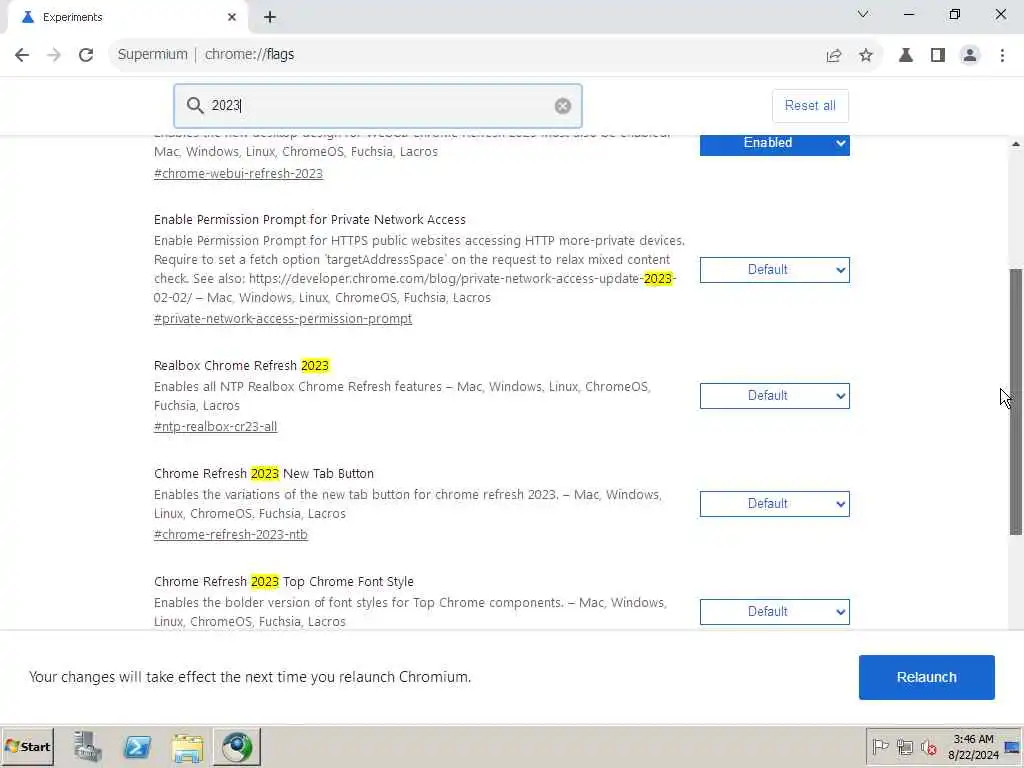This screenshot has width=1024, height=768.
Task: Open the tab search chevron in title bar
Action: pos(863,14)
